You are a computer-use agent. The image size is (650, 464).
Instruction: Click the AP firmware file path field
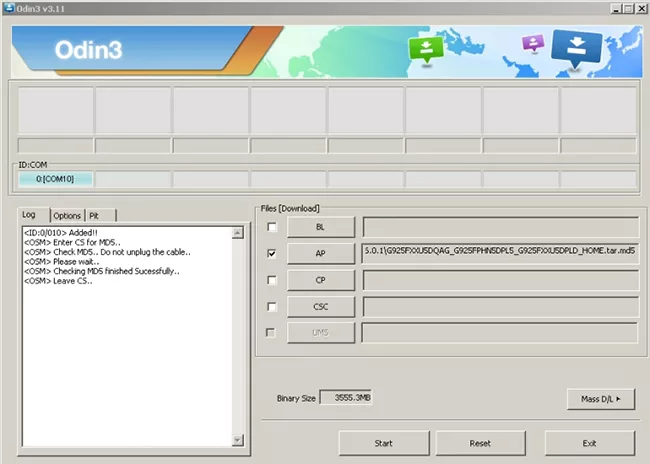500,254
